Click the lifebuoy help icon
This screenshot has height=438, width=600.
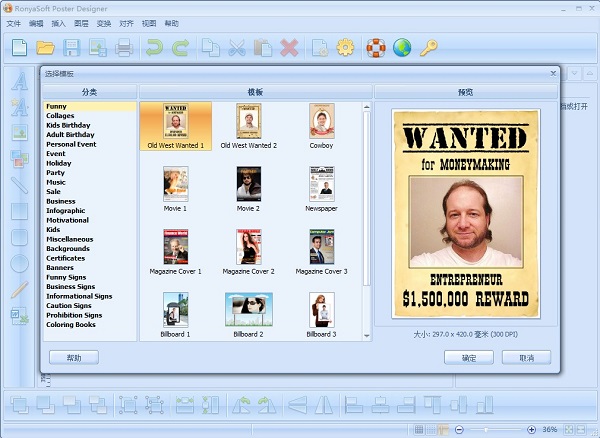click(x=376, y=47)
